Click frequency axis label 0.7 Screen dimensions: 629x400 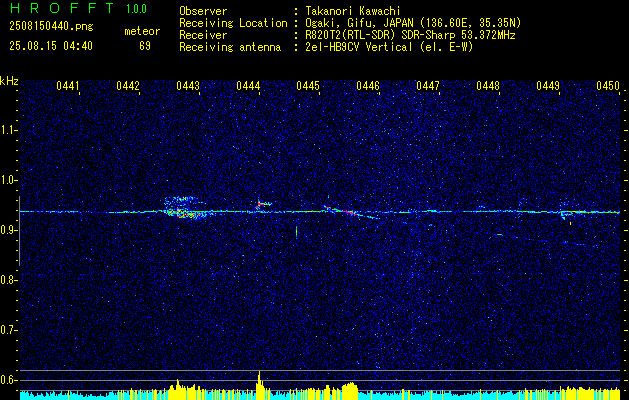coord(8,330)
